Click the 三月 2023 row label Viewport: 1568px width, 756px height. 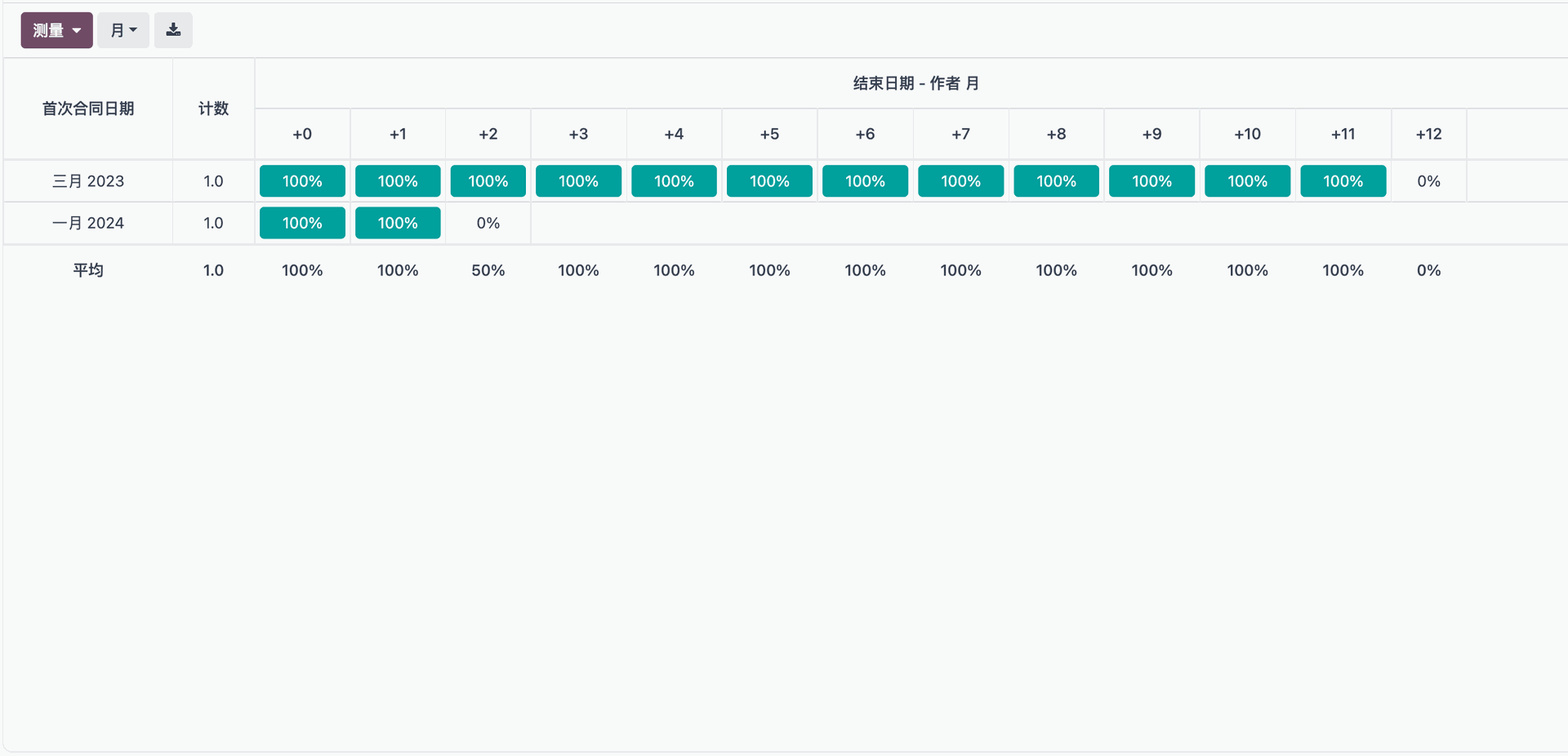pyautogui.click(x=88, y=181)
